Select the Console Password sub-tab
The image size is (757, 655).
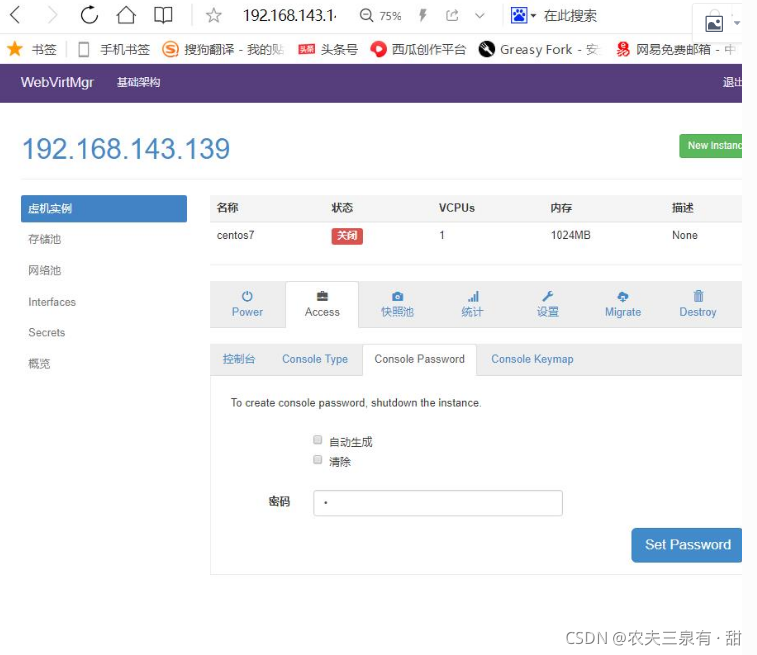(x=420, y=360)
